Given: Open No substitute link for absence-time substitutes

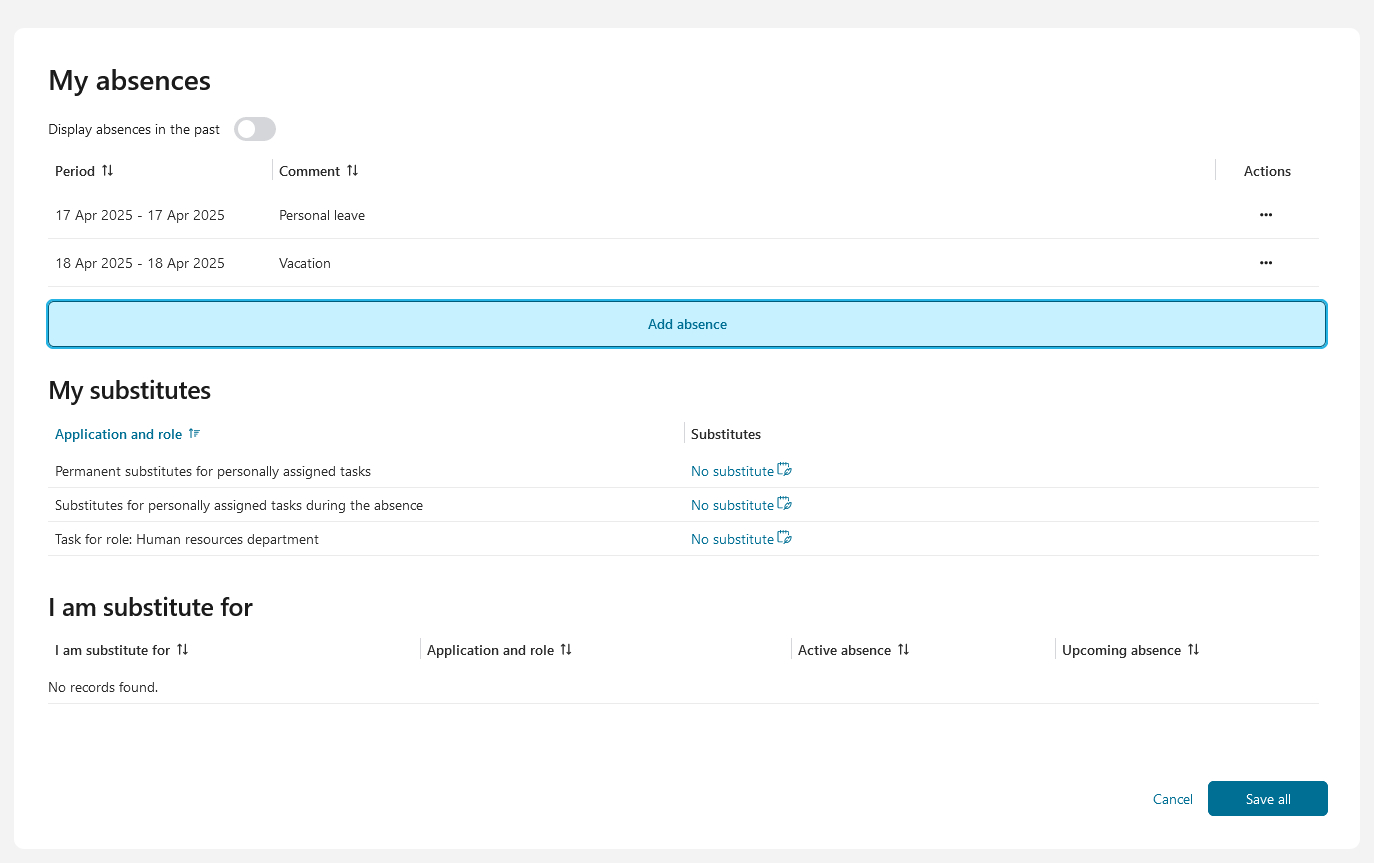Looking at the screenshot, I should 732,505.
